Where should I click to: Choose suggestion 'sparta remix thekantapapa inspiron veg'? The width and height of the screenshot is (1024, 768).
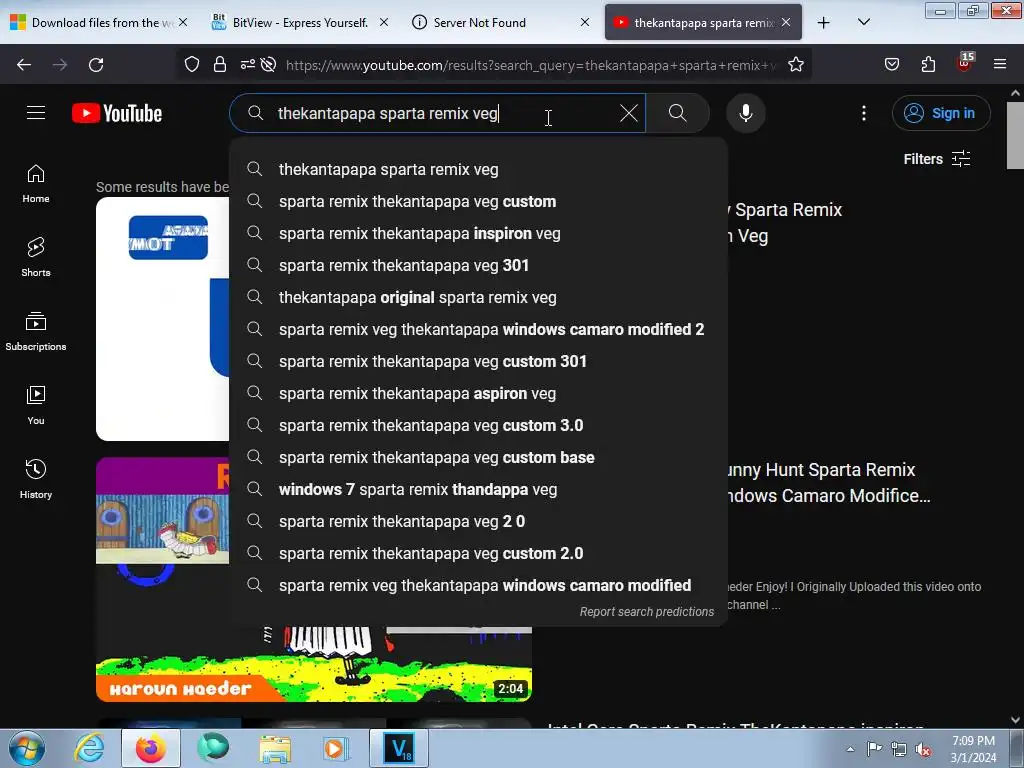(x=479, y=233)
